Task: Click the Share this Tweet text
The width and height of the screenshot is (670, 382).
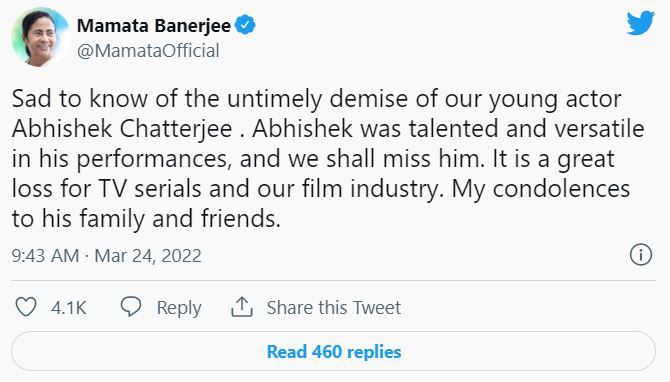Action: pyautogui.click(x=334, y=307)
